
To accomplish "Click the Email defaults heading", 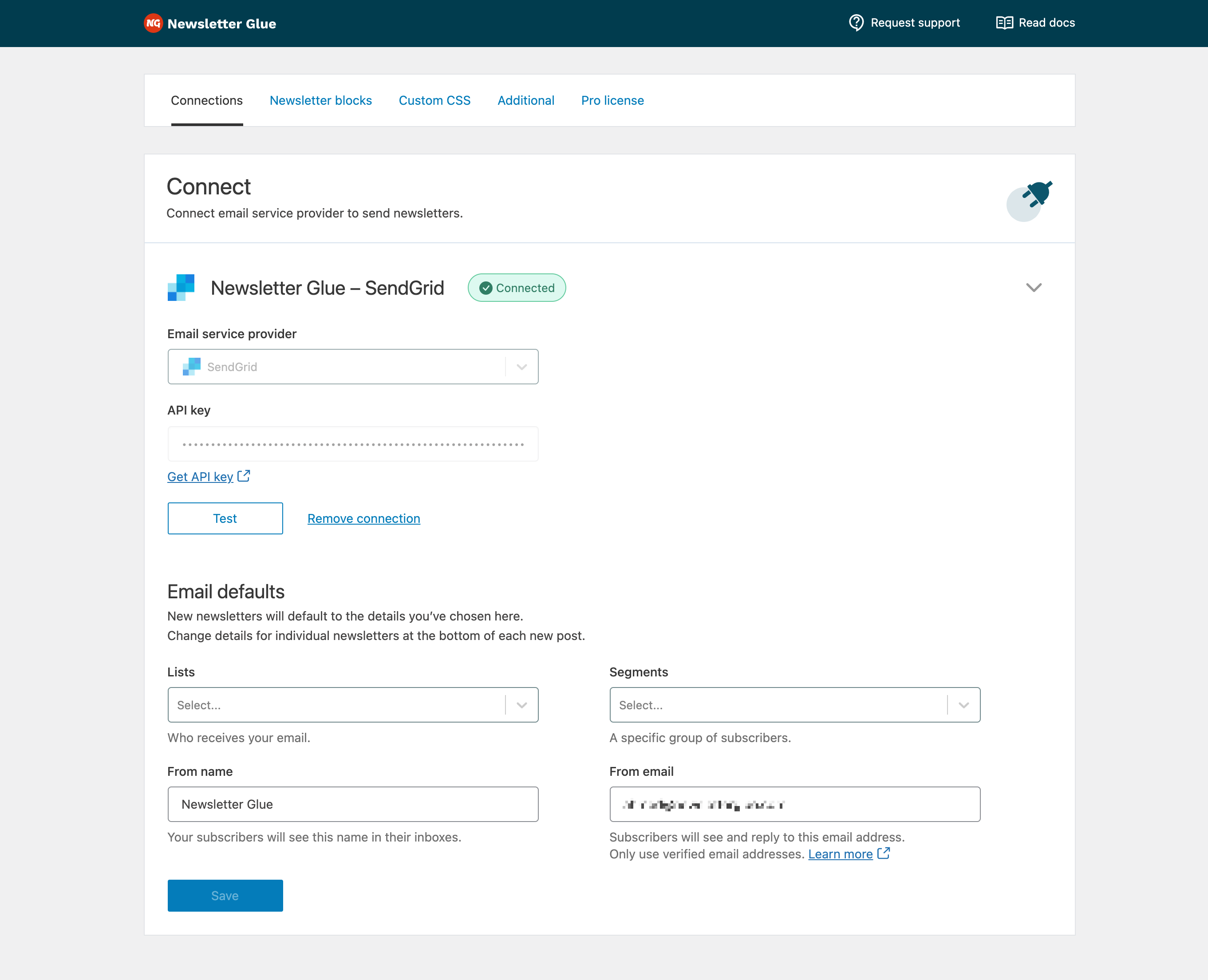I will point(226,592).
